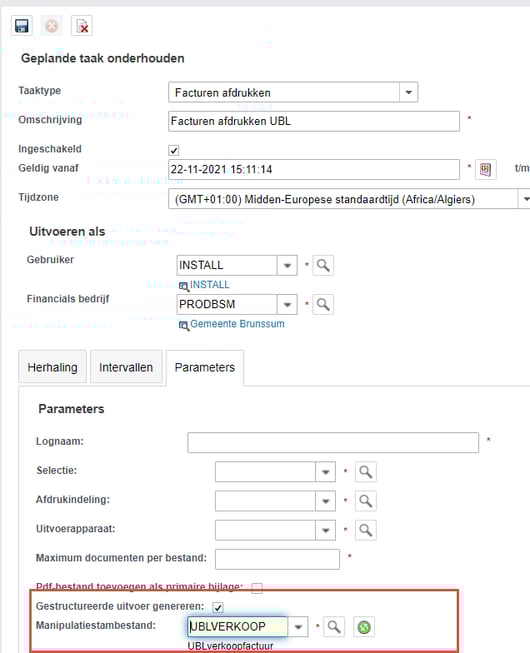Open the calendar picker next to Geldig vanaf
The width and height of the screenshot is (530, 653).
tap(485, 169)
